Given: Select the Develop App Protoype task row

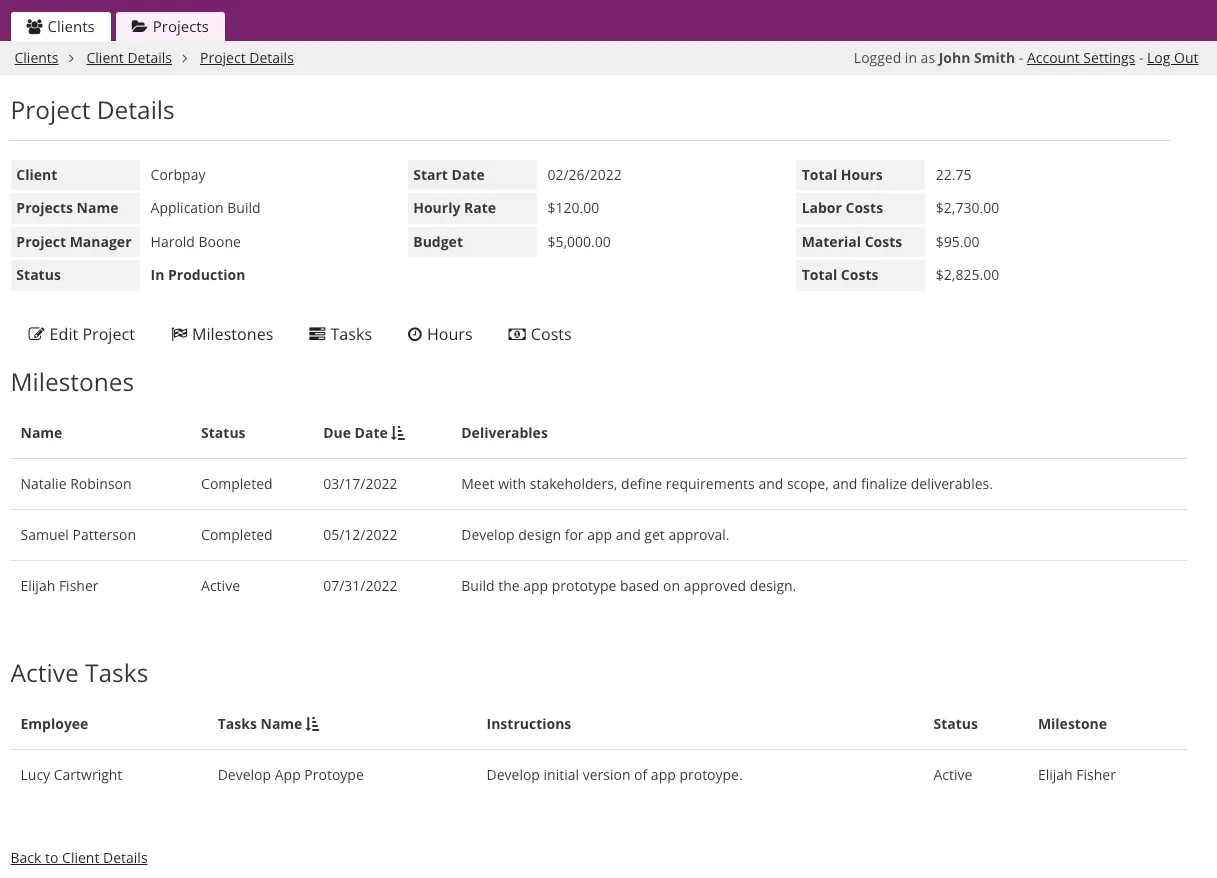Looking at the screenshot, I should 290,774.
